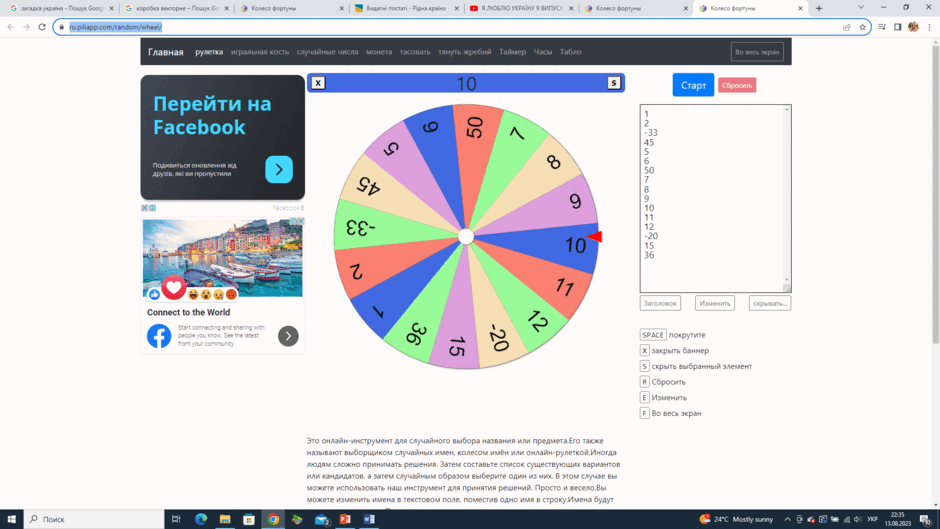The height and width of the screenshot is (529, 940).
Task: Close the result banner with X
Action: [318, 83]
